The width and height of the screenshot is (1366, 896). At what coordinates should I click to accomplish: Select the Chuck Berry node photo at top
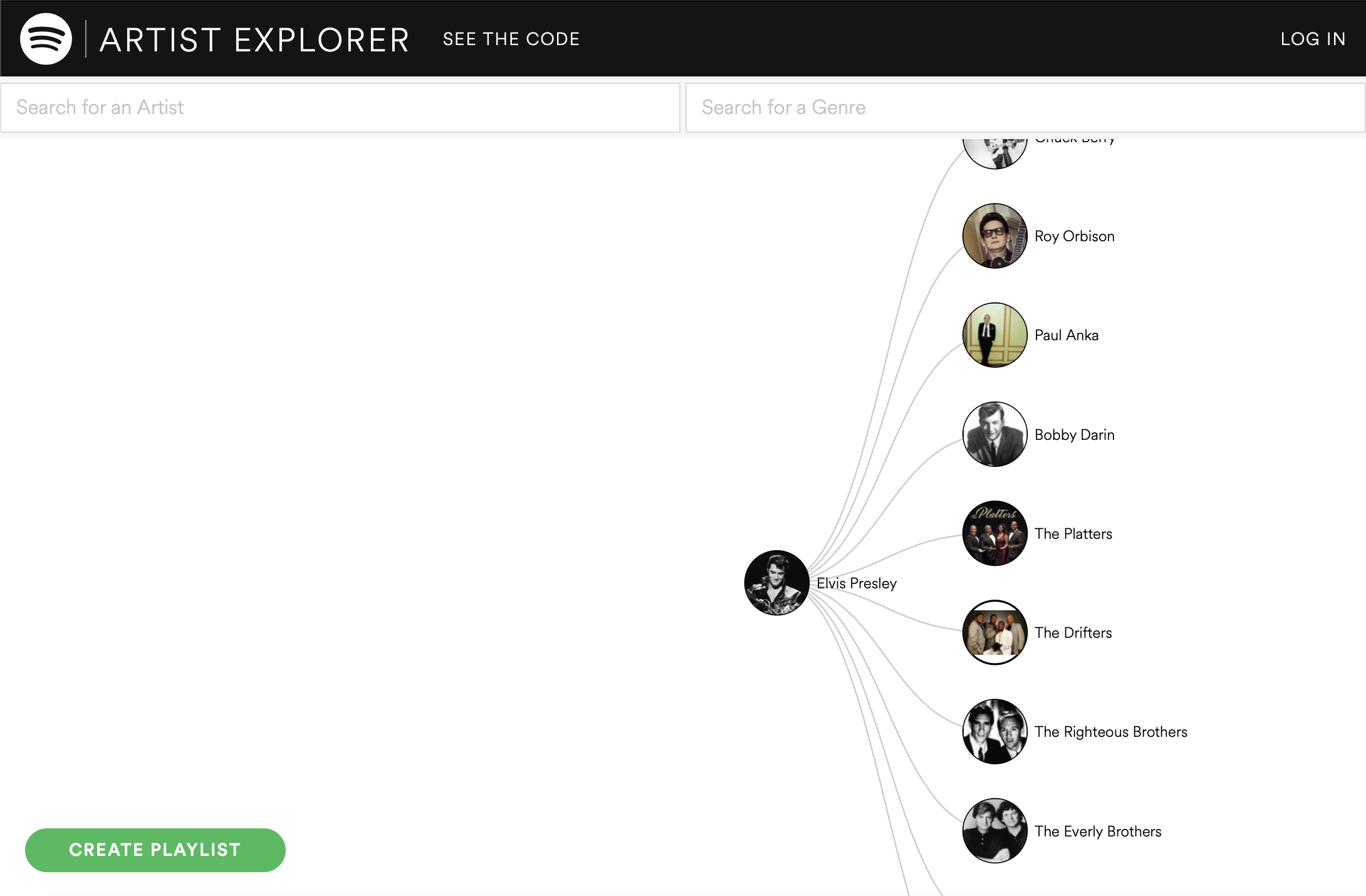coord(994,153)
